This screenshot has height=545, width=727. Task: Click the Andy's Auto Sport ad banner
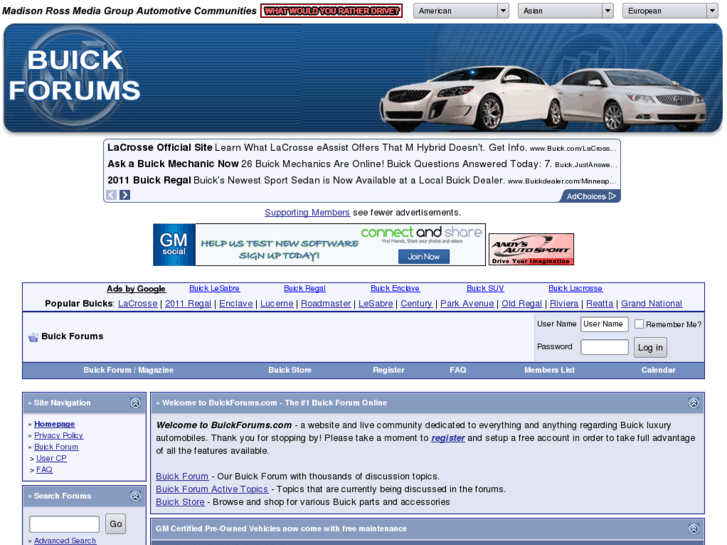(x=531, y=249)
